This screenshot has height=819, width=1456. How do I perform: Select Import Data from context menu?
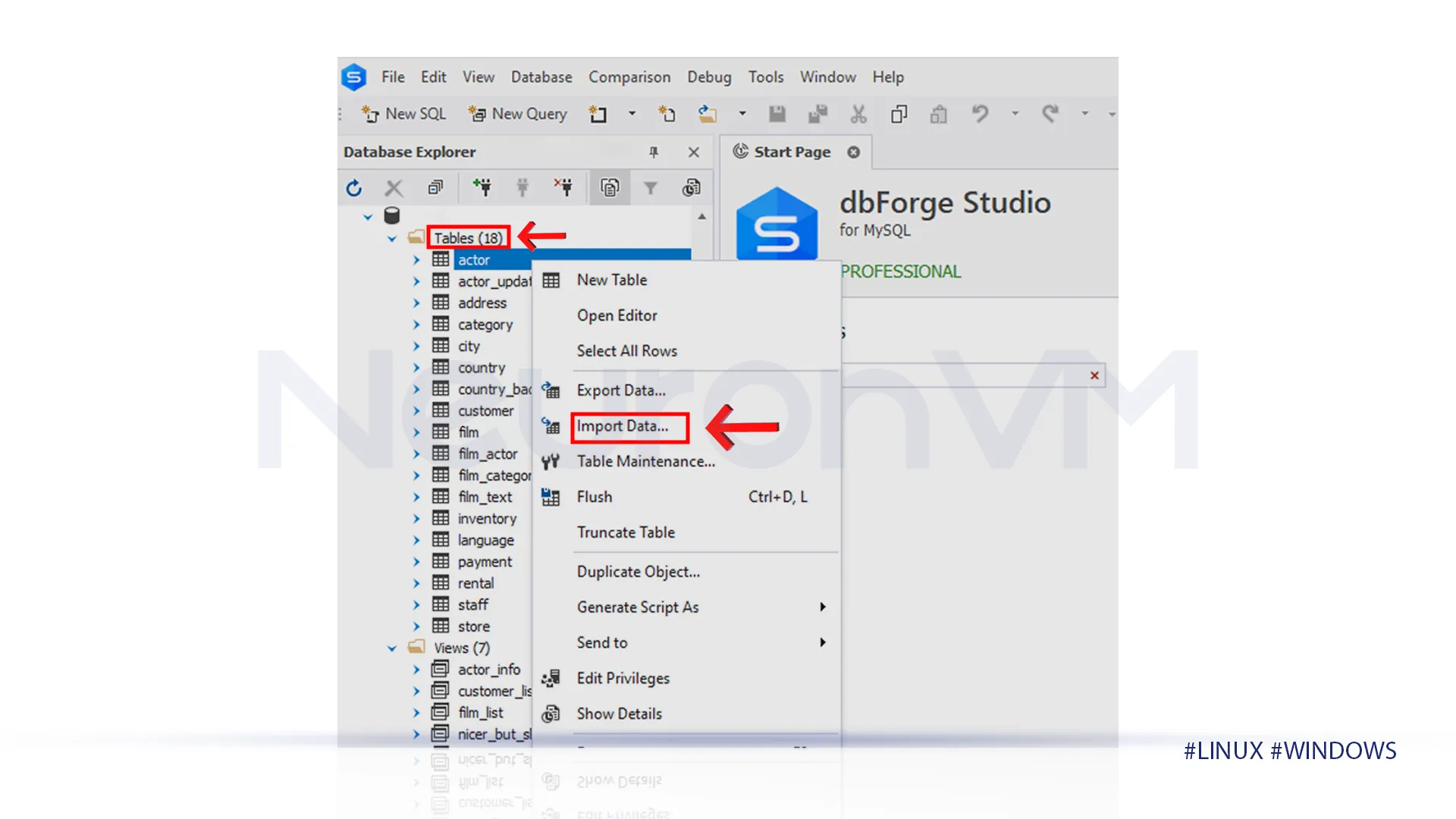(622, 425)
